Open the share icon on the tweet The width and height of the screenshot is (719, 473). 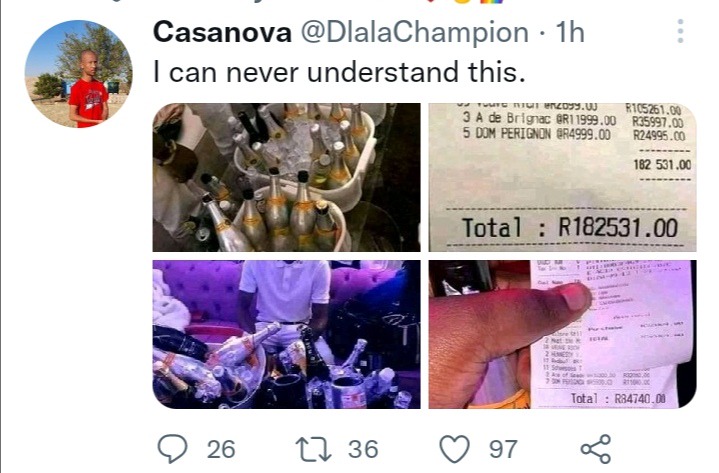click(x=596, y=449)
